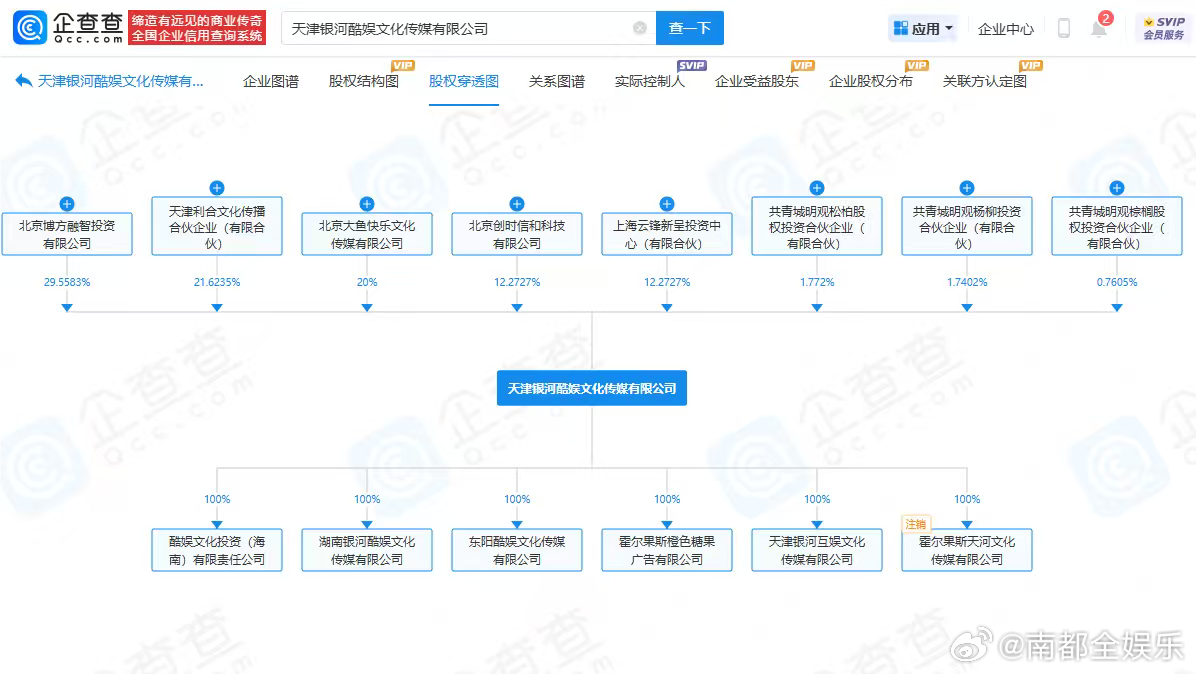This screenshot has width=1196, height=674.
Task: Click the 29.5583% shareholding value
Action: 67,282
